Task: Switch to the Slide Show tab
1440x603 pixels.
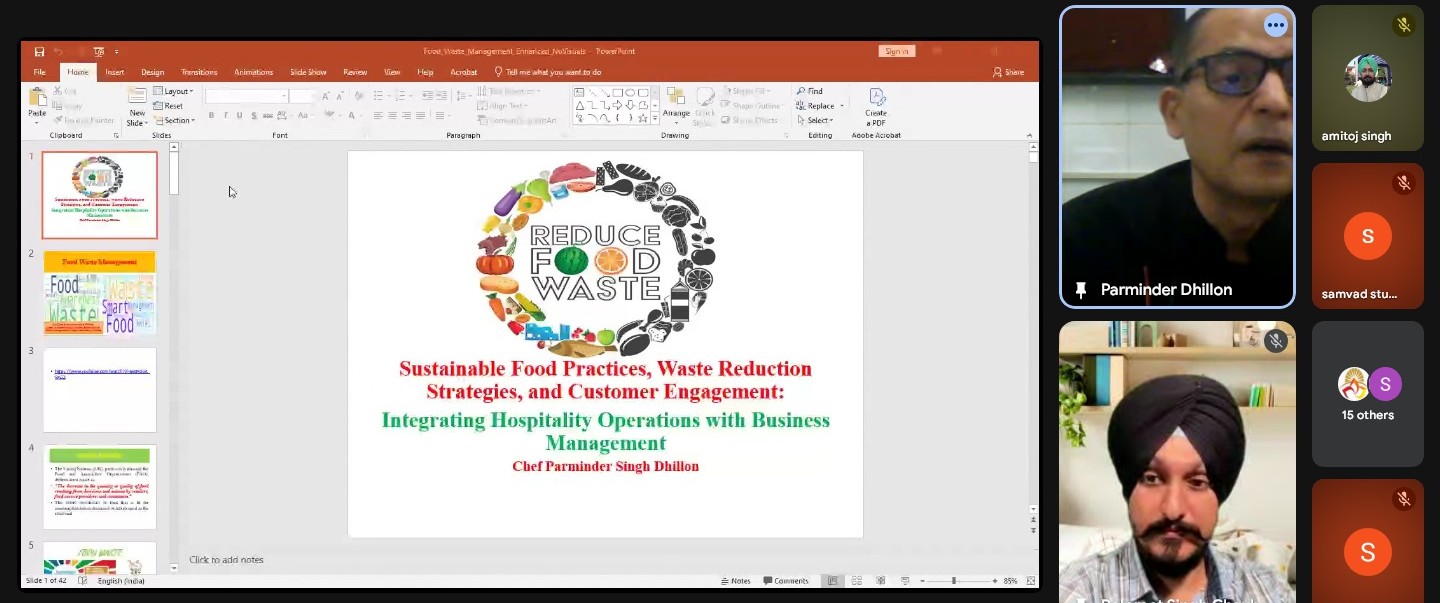Action: click(308, 72)
